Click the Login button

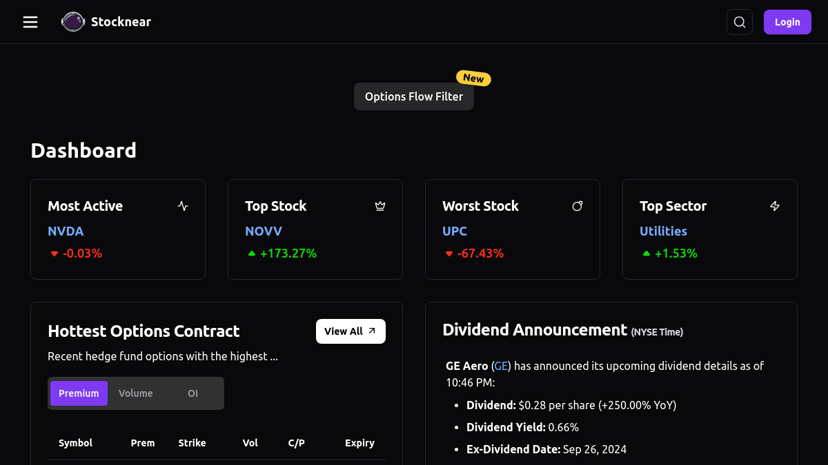787,22
